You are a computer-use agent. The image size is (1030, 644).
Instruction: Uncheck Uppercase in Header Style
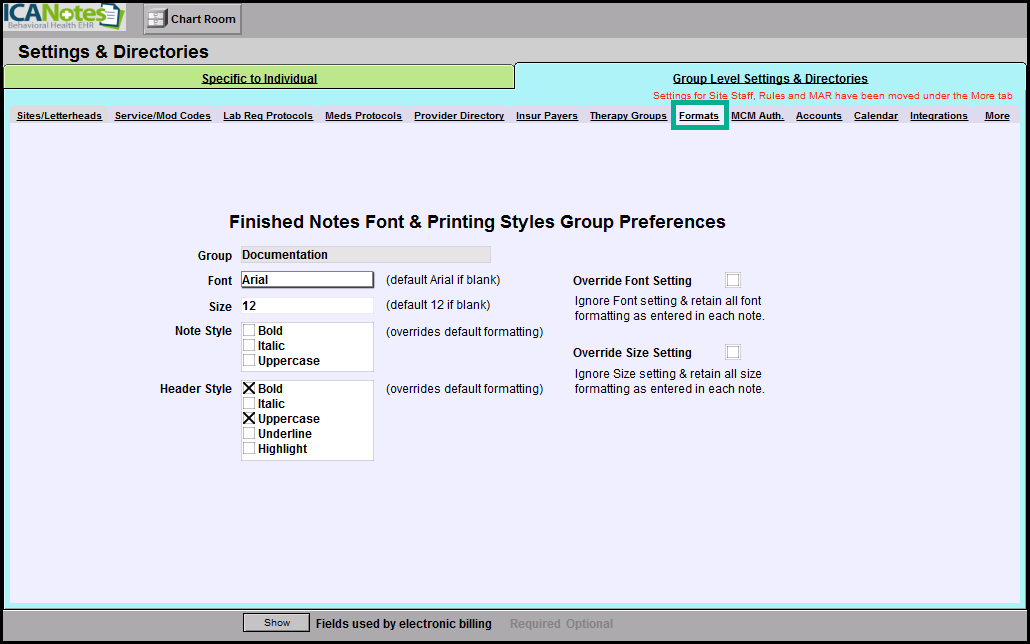pyautogui.click(x=249, y=419)
